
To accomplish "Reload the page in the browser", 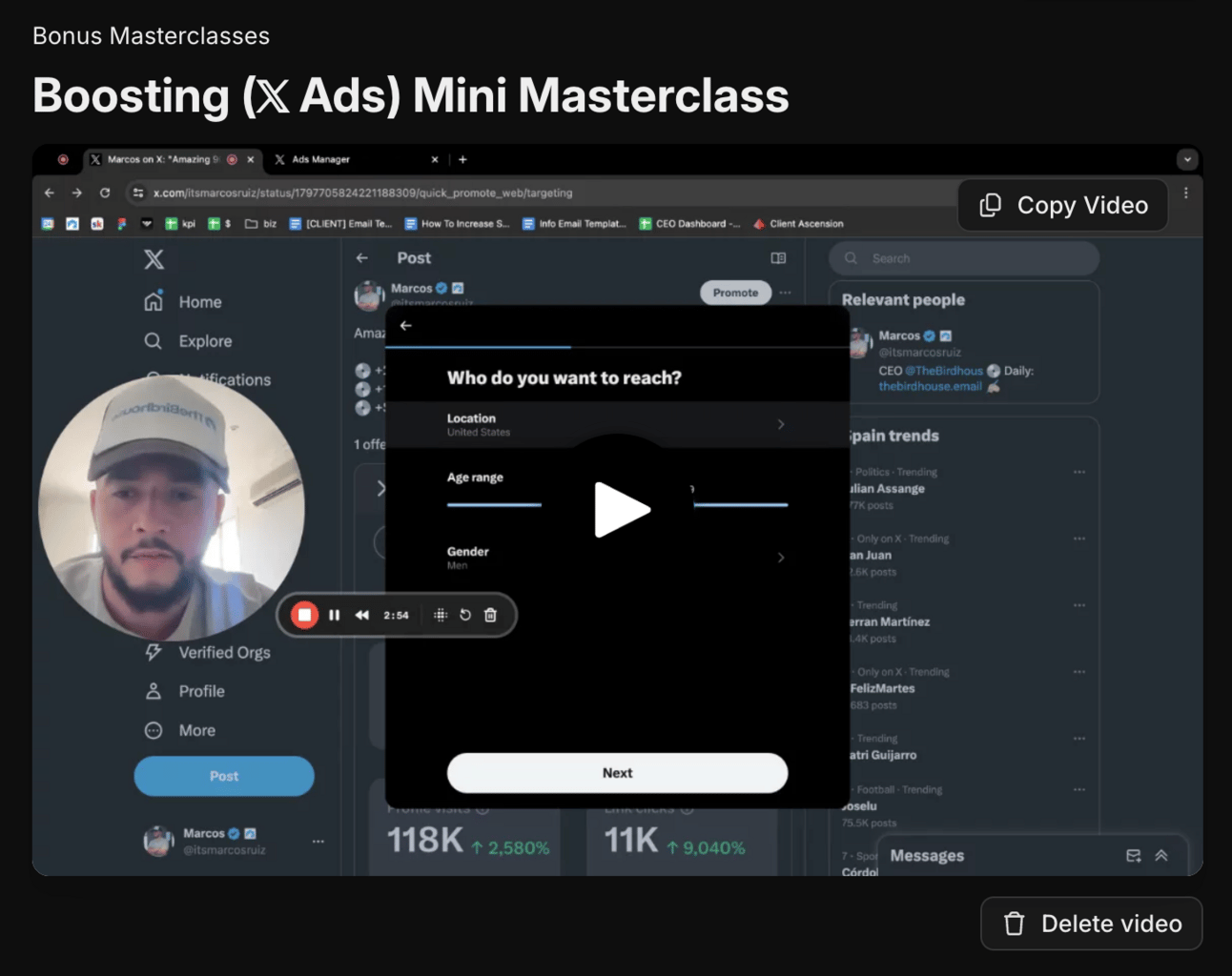I will click(105, 193).
